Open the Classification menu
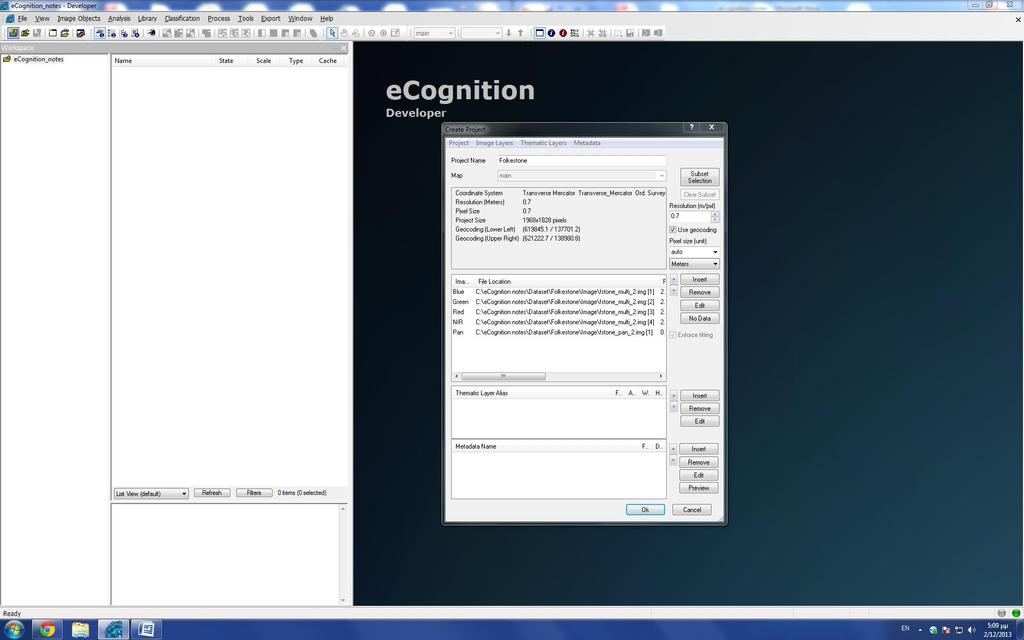 coord(182,18)
